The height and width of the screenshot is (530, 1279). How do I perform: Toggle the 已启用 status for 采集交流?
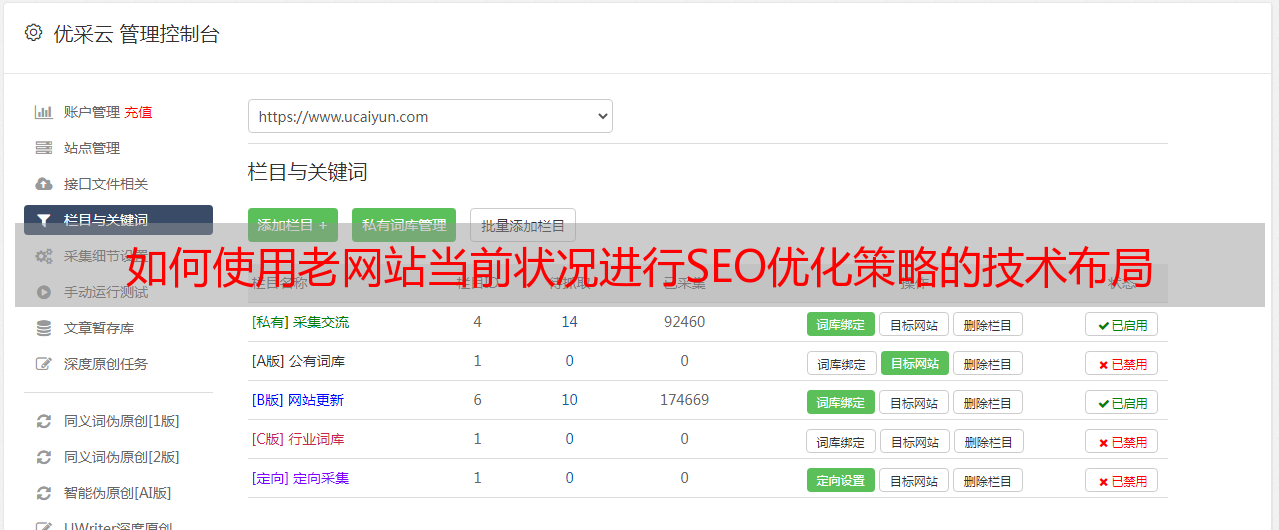(x=1122, y=324)
